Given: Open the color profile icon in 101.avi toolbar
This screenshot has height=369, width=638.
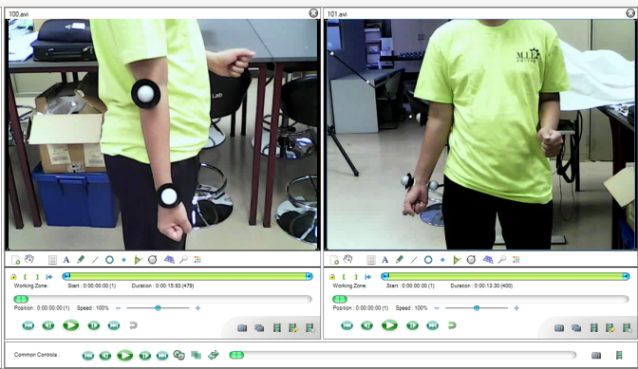Looking at the screenshot, I should (516, 260).
